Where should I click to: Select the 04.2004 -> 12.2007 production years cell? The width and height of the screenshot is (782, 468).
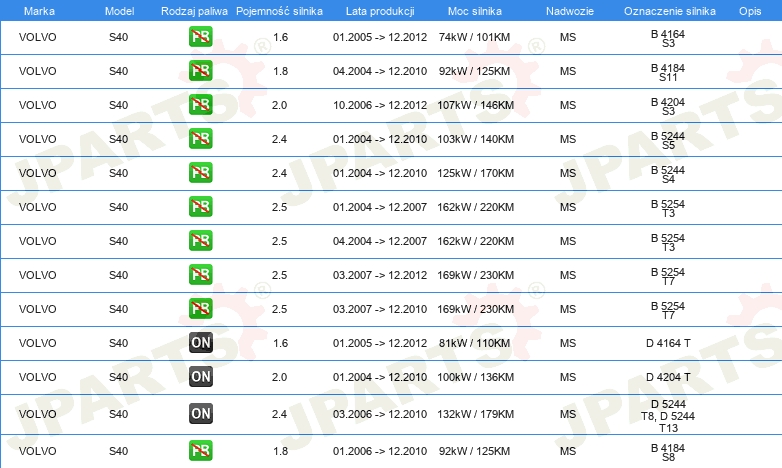380,240
